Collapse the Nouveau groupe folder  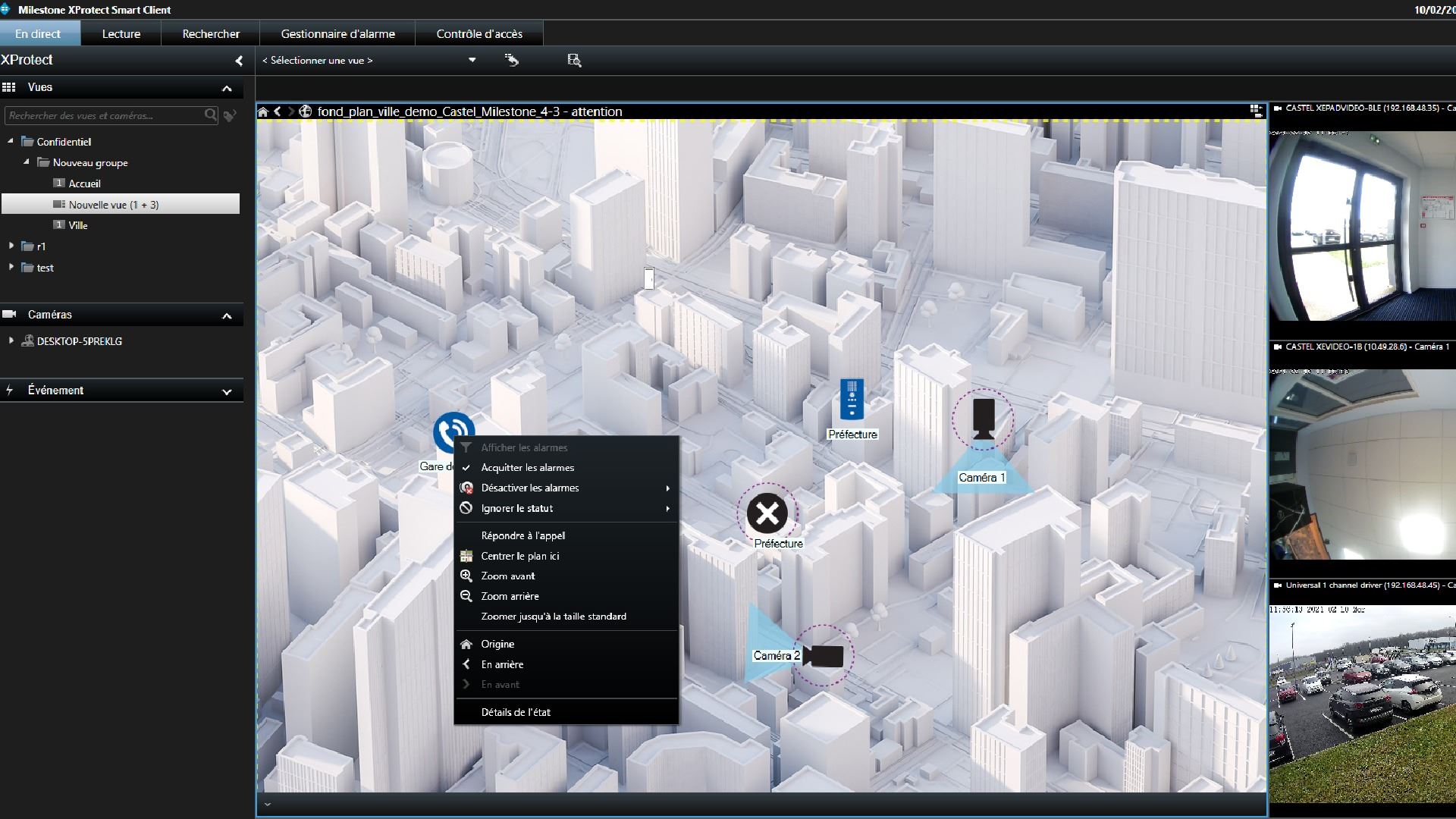[27, 162]
